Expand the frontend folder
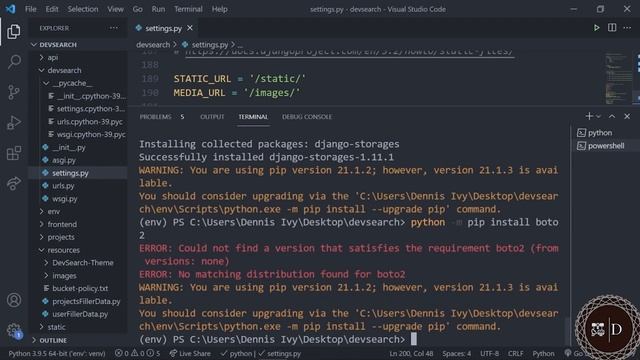 click(62, 224)
